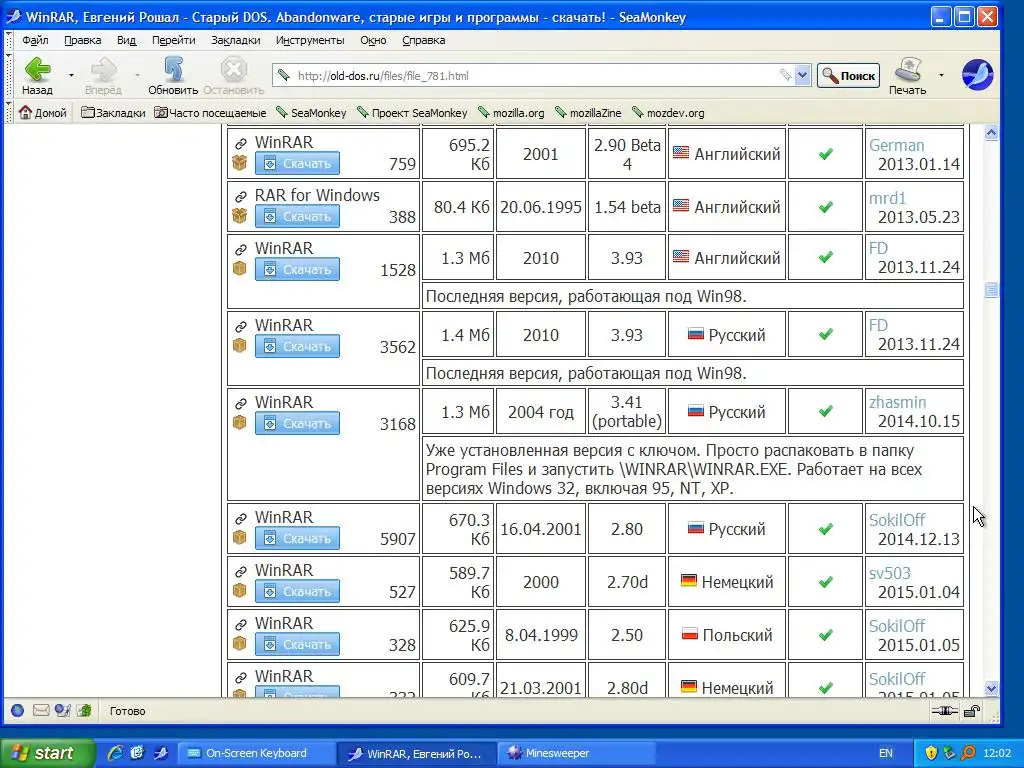The width and height of the screenshot is (1024, 768).
Task: Click the SeaMonkey throbber logo icon
Action: click(977, 74)
